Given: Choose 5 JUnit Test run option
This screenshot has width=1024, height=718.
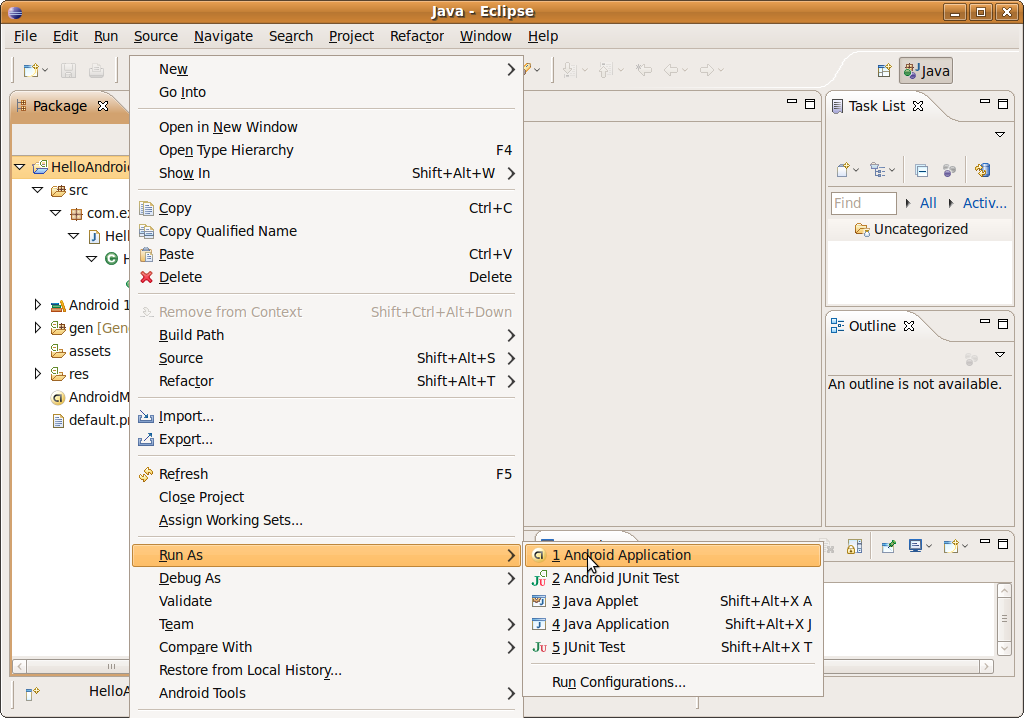Looking at the screenshot, I should click(x=673, y=647).
